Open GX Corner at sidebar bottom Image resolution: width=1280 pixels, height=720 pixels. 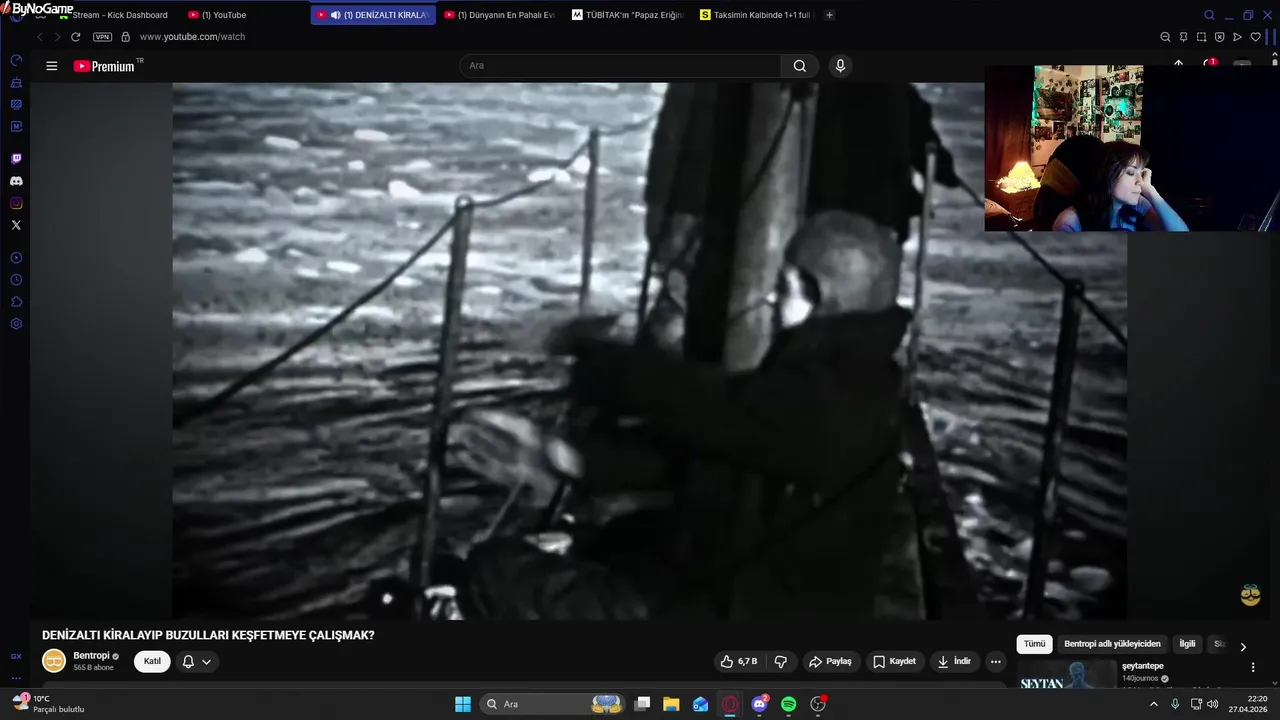tap(16, 656)
